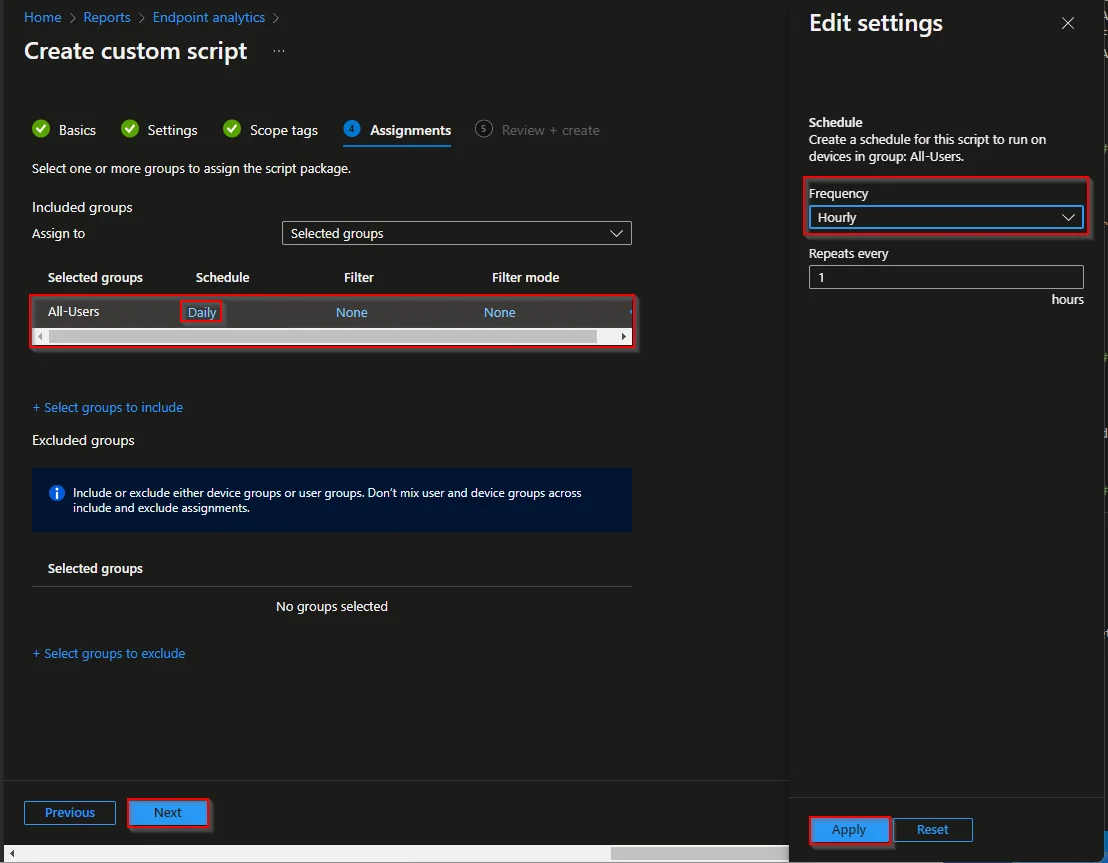Screen dimensions: 1108x863
Task: Go to the Basics step
Action: tap(77, 130)
